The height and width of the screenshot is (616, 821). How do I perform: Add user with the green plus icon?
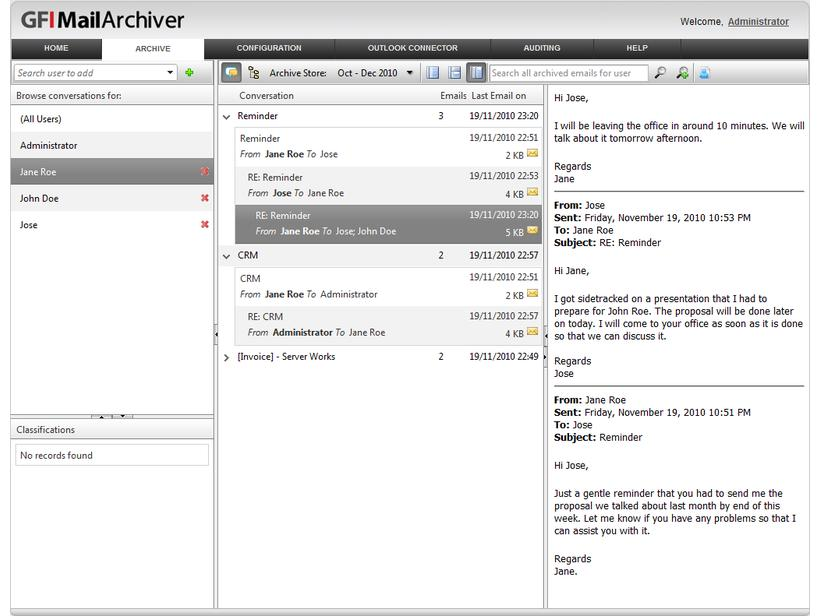click(x=190, y=72)
